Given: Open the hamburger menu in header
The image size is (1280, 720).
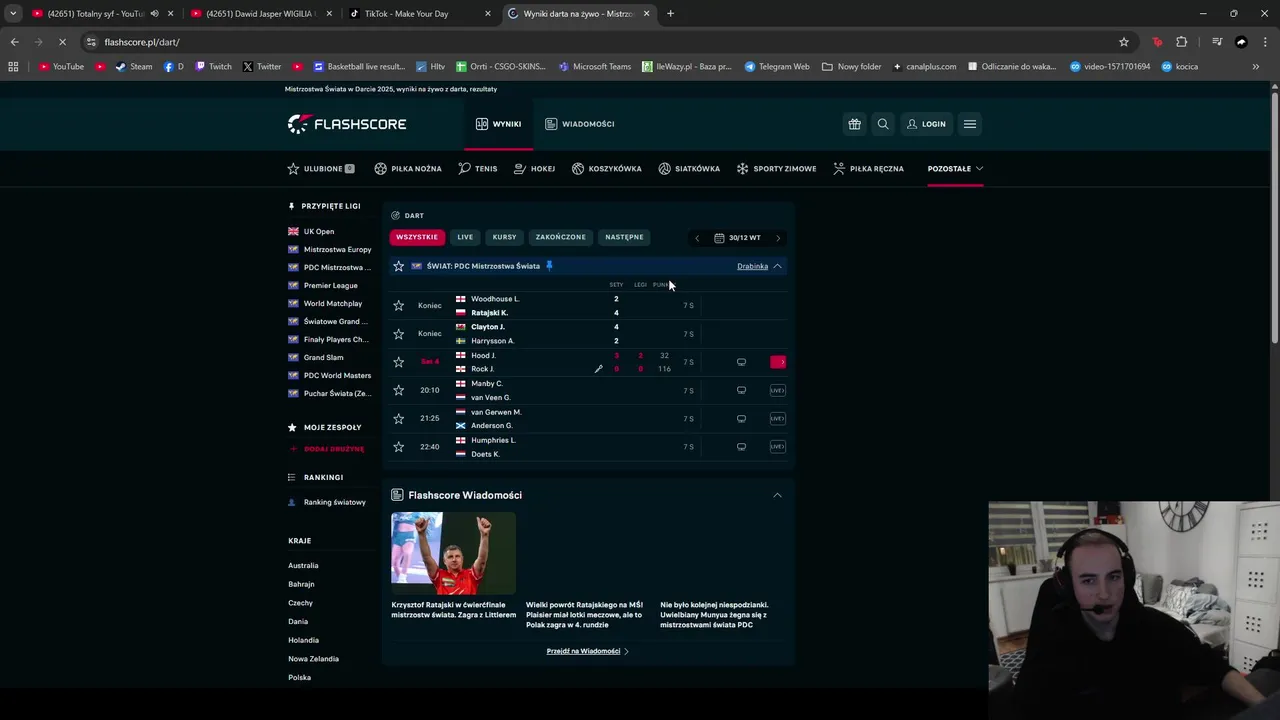Looking at the screenshot, I should tap(970, 124).
